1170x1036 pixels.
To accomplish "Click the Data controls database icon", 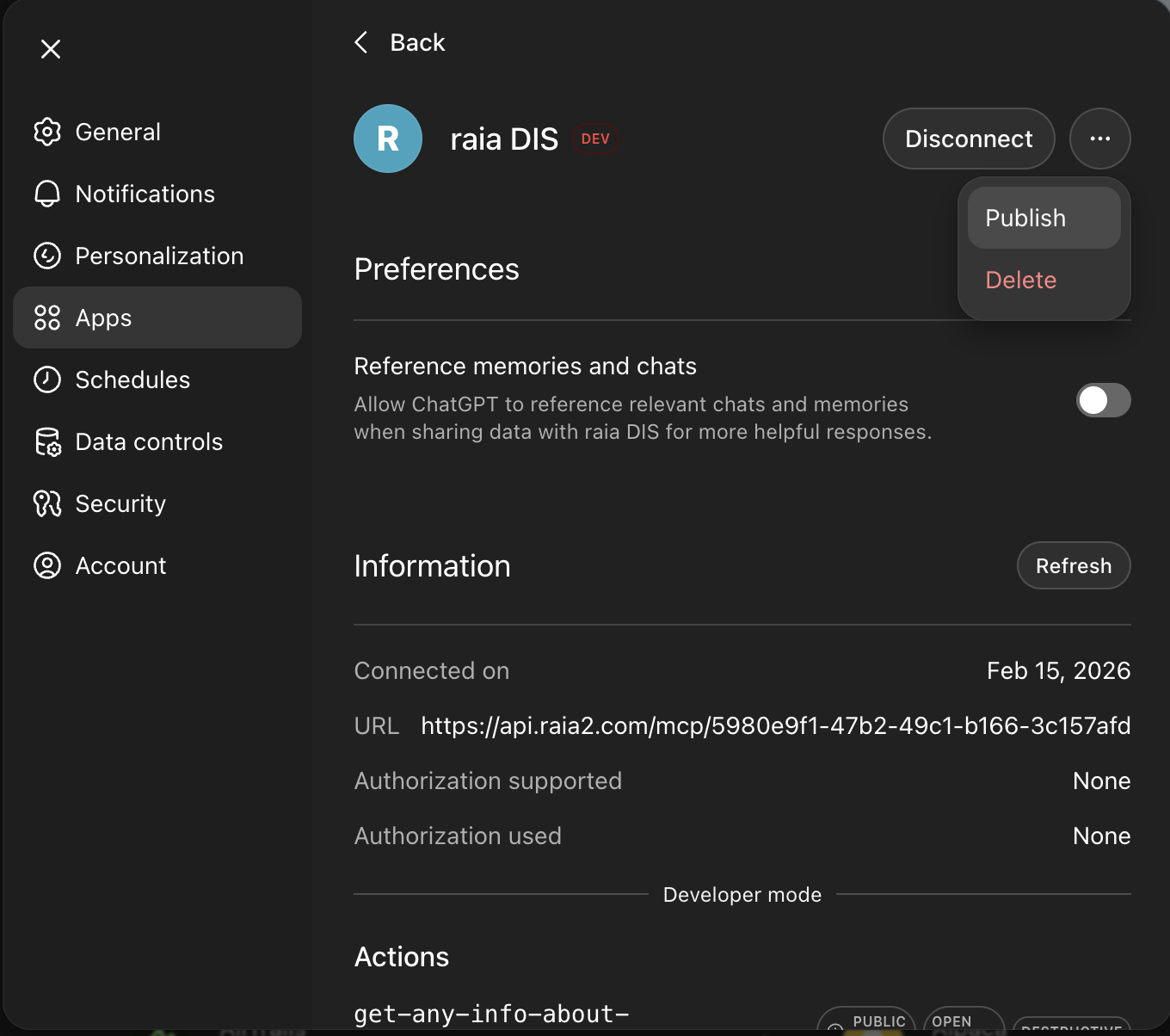I will pos(47,441).
